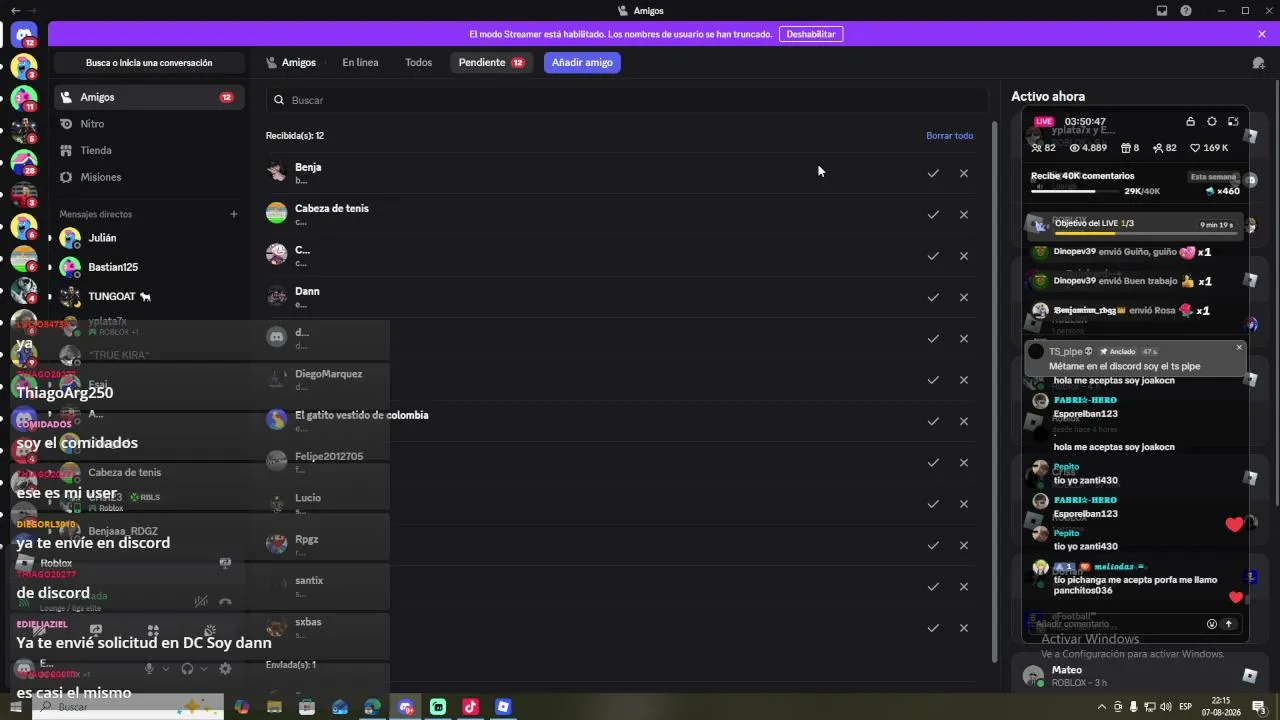The image size is (1280, 720).
Task: Open Bastian125 direct message
Action: click(x=149, y=267)
